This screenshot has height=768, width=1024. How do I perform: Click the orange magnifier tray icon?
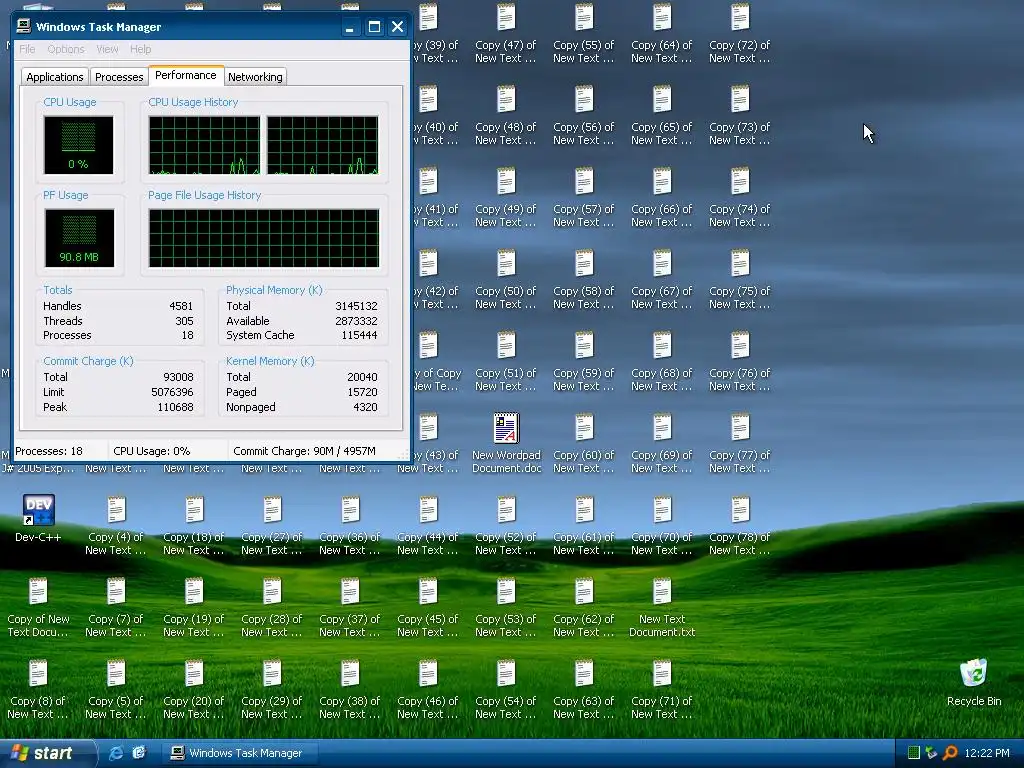coord(950,753)
